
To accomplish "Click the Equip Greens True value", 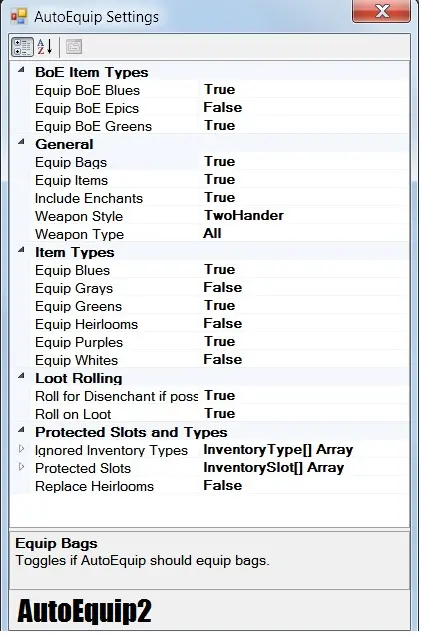I will point(219,306).
